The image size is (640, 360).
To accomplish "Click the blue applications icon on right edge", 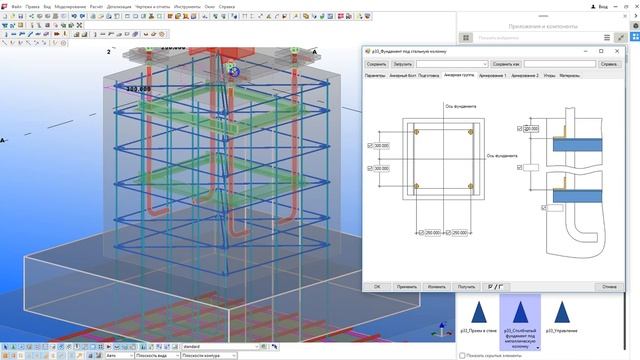I will pos(636,36).
